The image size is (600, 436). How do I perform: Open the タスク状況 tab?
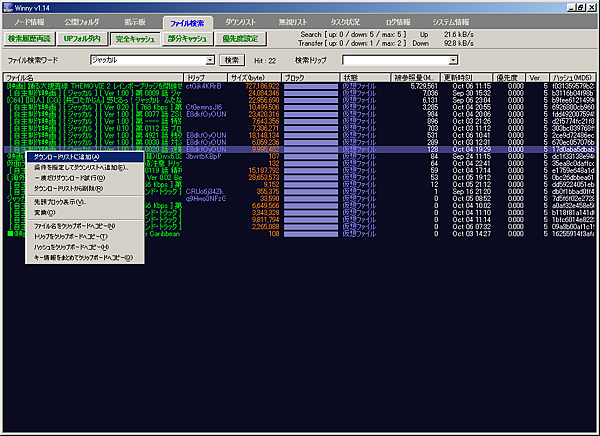346,22
